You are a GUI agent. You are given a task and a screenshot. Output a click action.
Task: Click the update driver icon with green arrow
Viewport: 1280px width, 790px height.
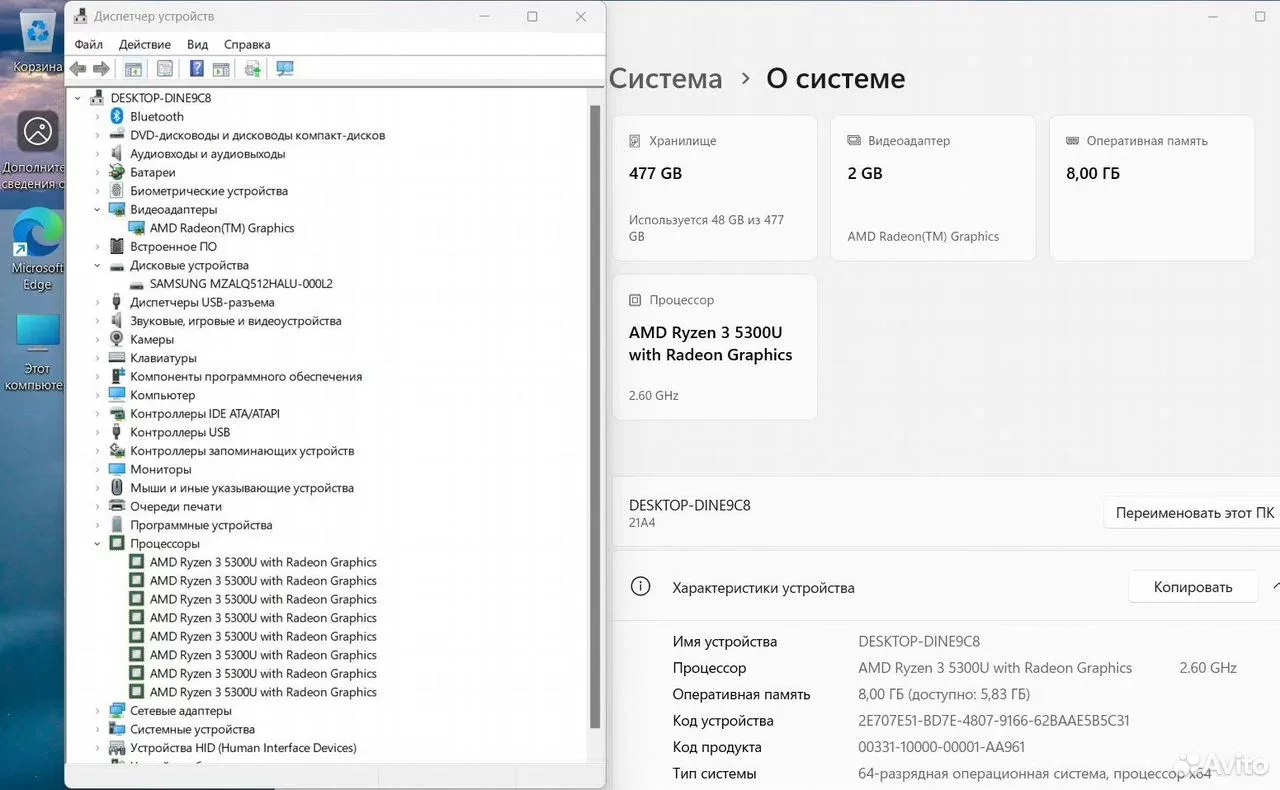253,69
